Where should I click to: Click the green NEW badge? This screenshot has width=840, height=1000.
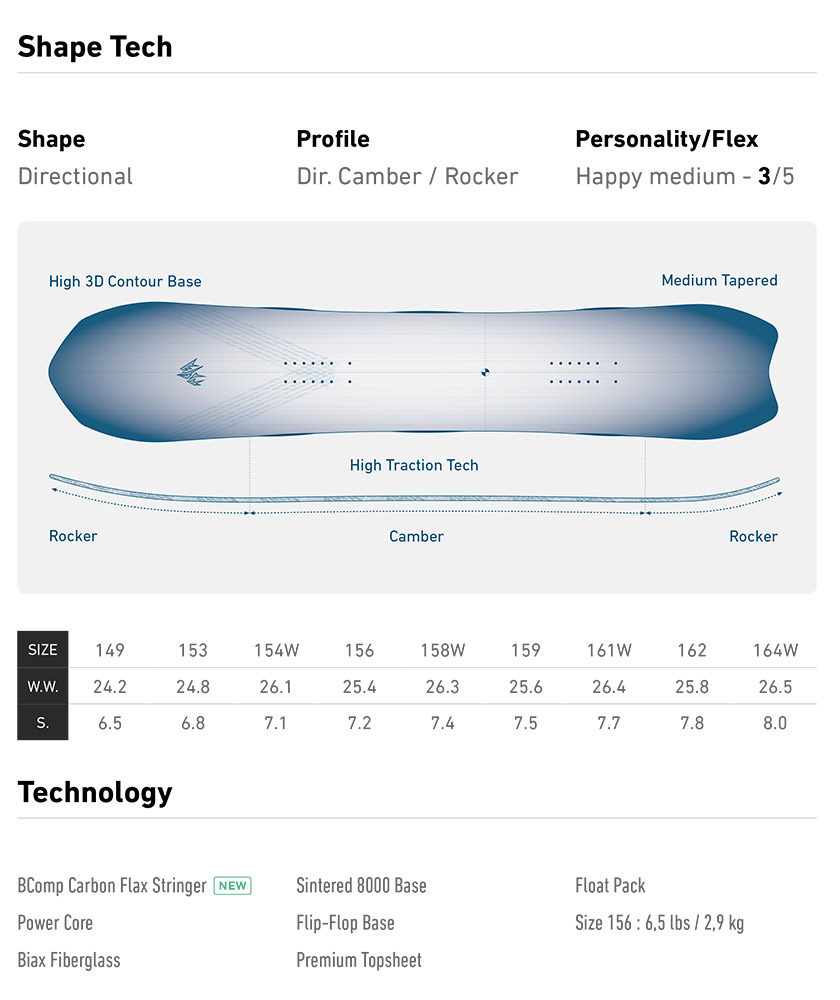click(233, 885)
